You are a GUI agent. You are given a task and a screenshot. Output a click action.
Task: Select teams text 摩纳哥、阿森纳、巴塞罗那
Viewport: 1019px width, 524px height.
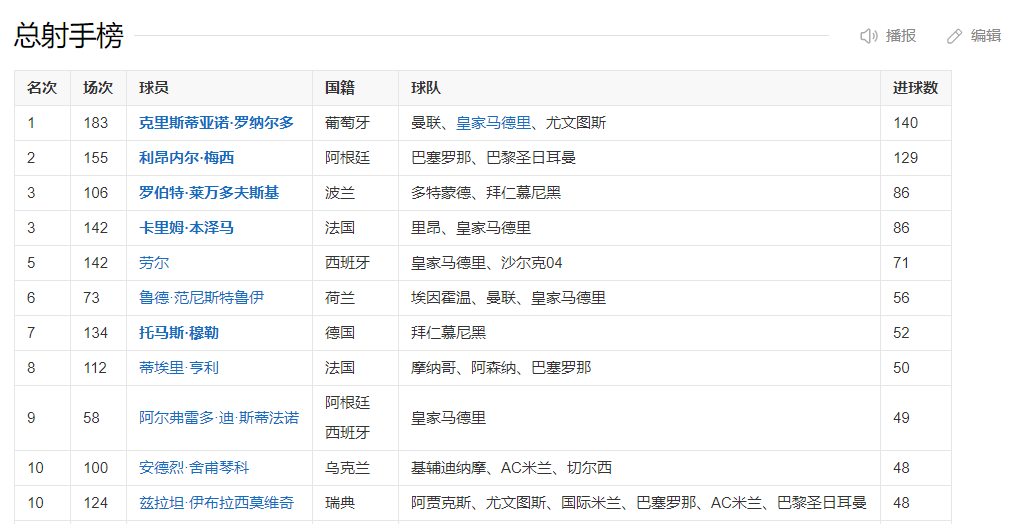click(x=501, y=368)
